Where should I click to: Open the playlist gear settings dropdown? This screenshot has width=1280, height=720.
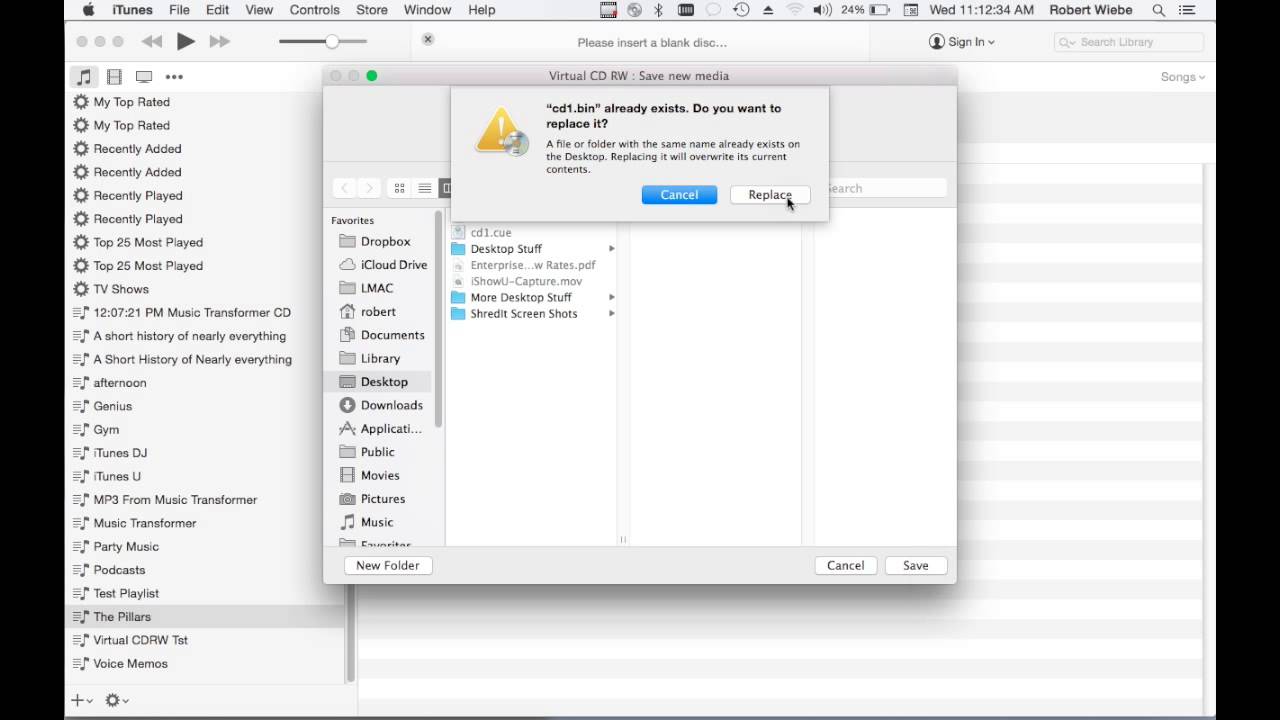[x=117, y=700]
